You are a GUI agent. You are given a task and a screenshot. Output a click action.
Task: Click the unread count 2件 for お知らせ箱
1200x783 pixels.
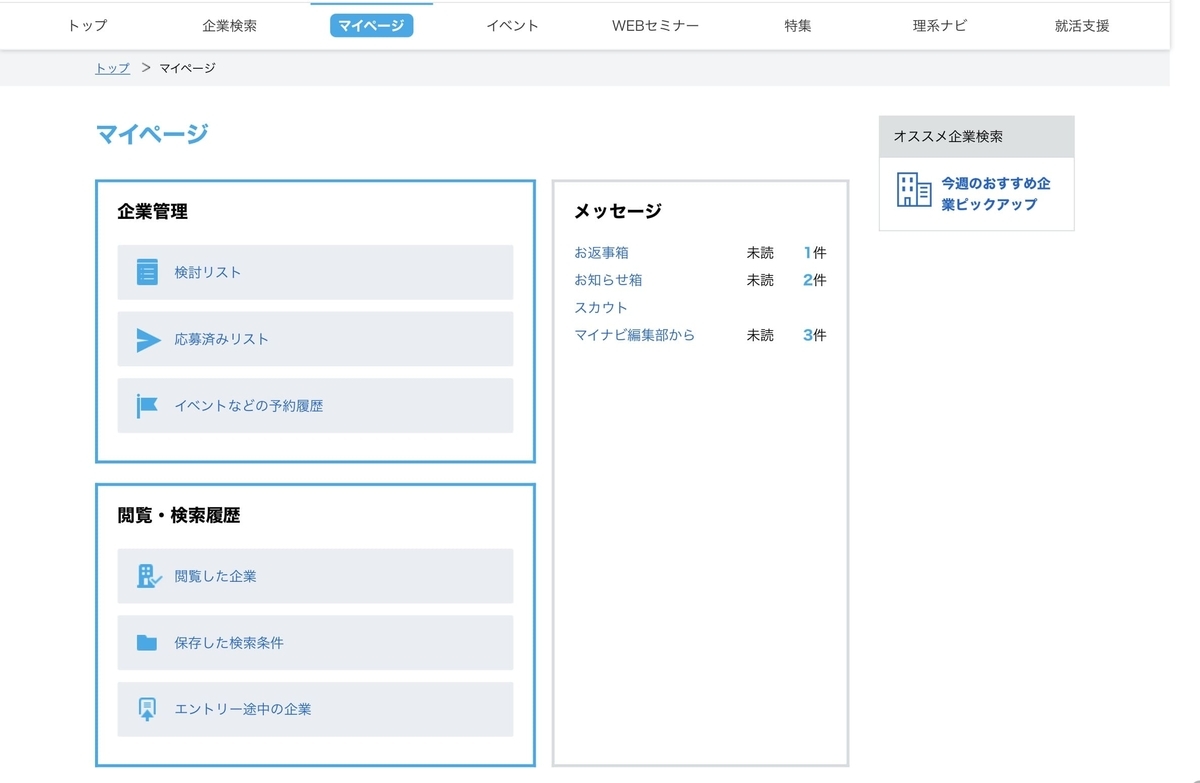point(815,280)
